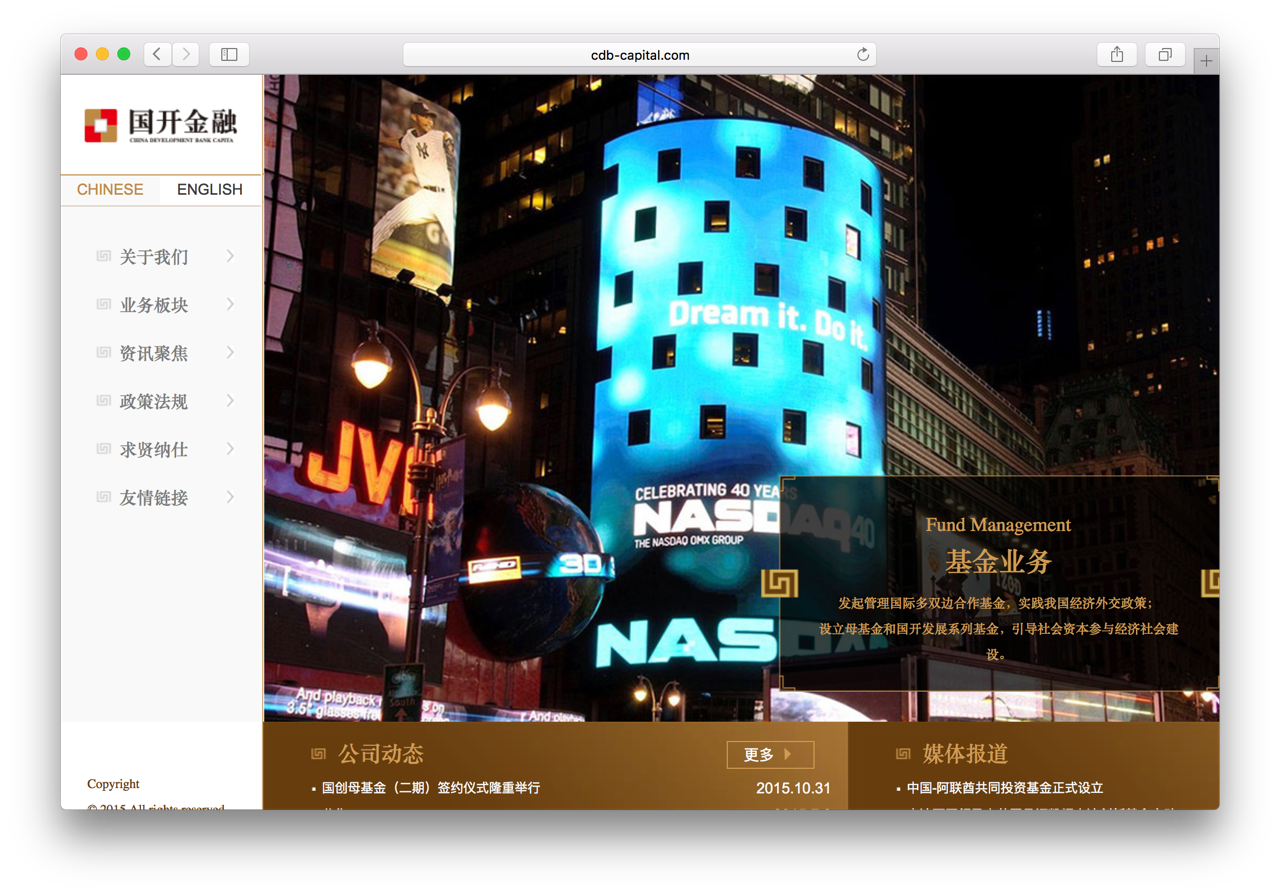Click the gold spiral ornament left of banner panel
The image size is (1280, 896).
[x=780, y=583]
